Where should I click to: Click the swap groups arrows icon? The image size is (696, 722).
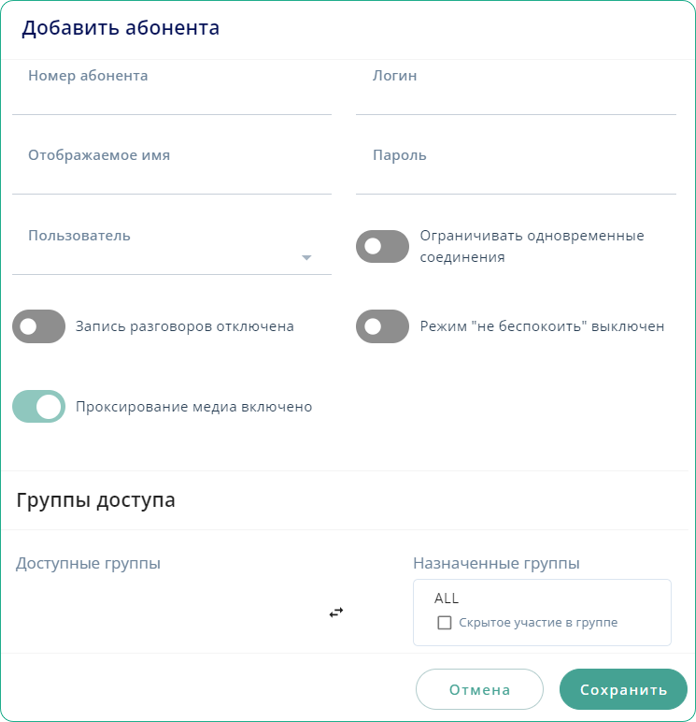(336, 612)
